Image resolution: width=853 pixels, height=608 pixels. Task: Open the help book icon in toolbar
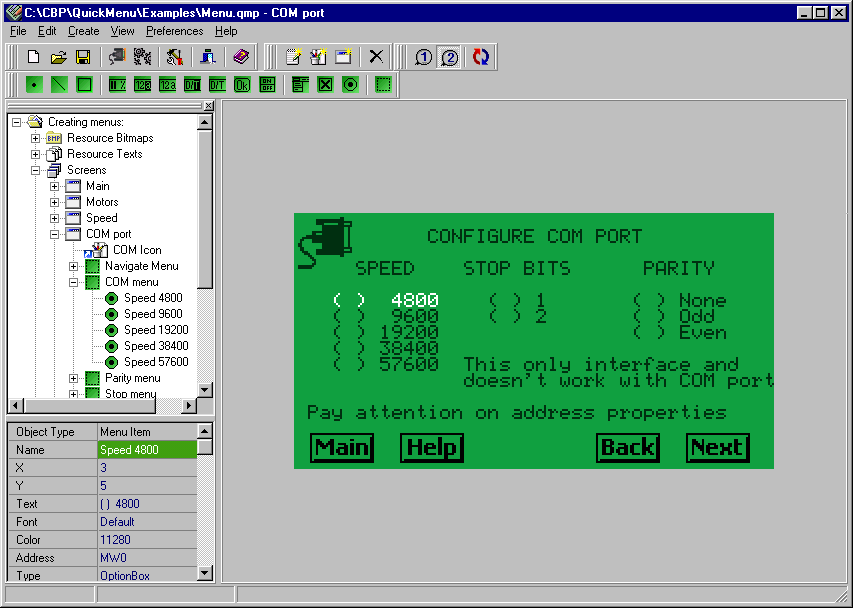(241, 57)
